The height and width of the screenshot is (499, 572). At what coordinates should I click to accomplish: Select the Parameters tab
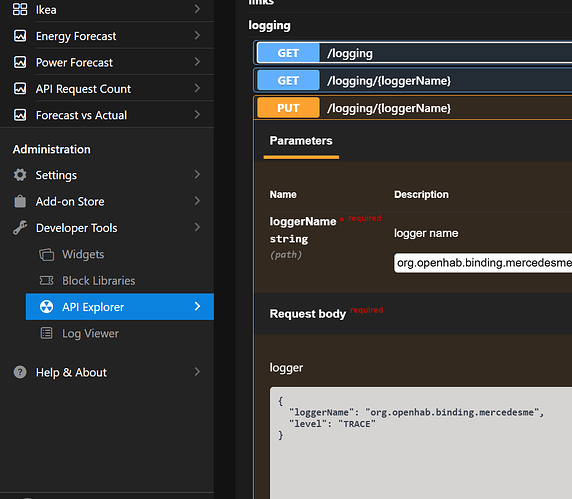coord(301,141)
